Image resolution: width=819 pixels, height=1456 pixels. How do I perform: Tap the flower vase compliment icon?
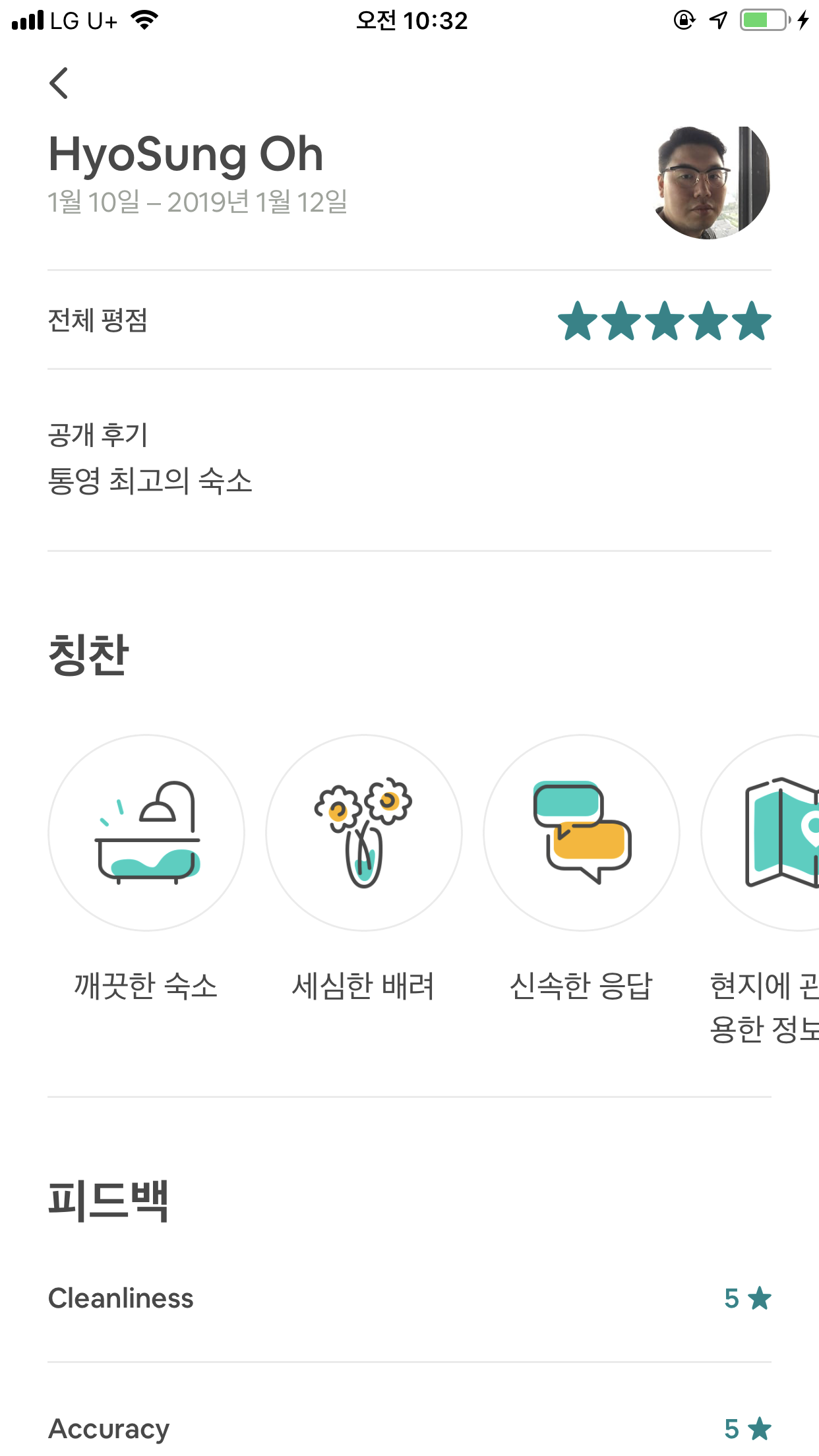click(364, 833)
